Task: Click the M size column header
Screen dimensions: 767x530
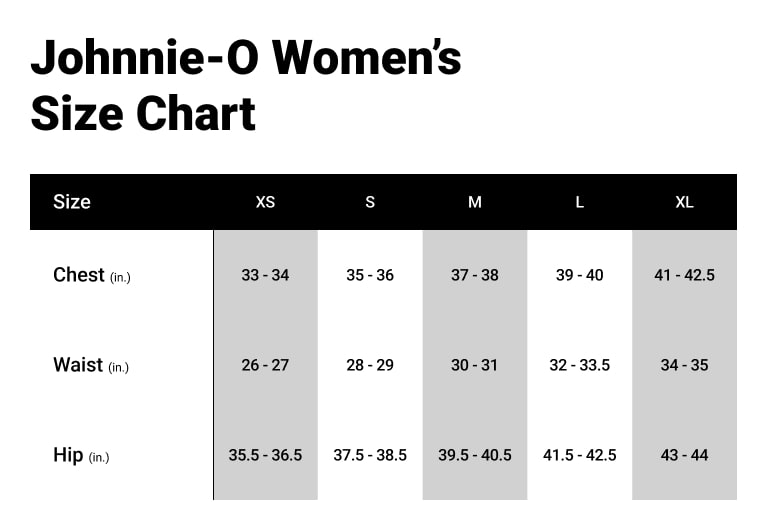Action: (x=475, y=202)
